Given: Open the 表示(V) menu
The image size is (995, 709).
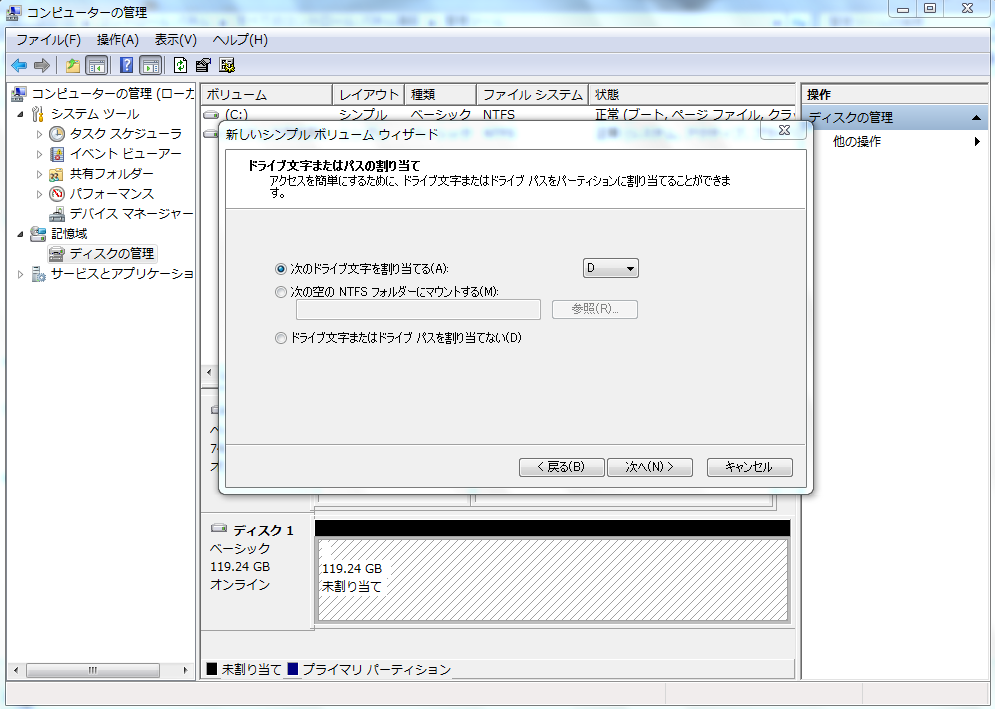Looking at the screenshot, I should tap(175, 40).
